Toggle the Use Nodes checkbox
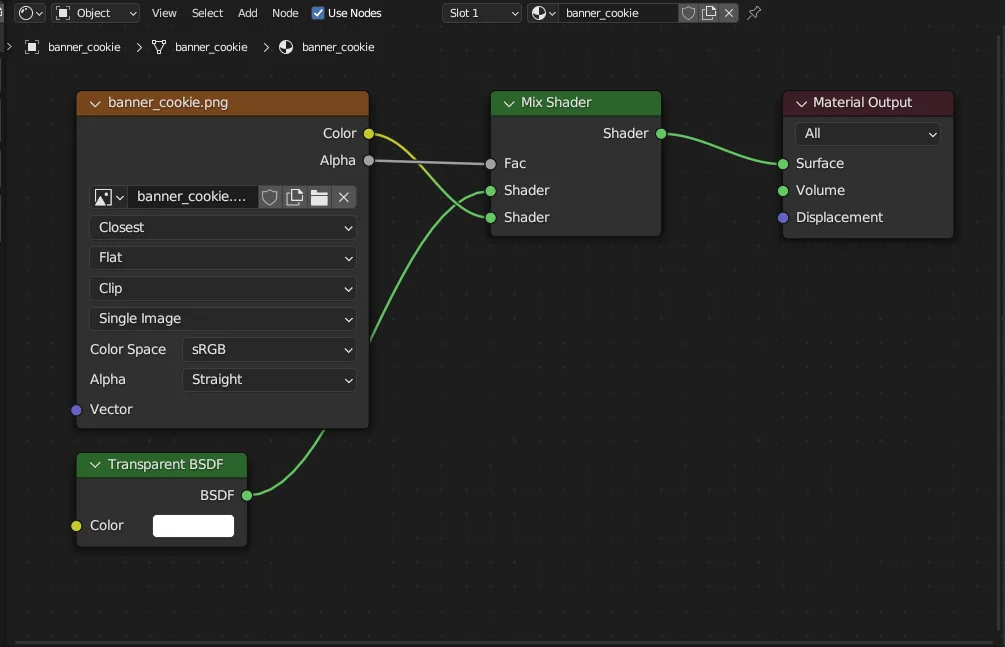Screen dimensions: 1005x647 point(318,13)
